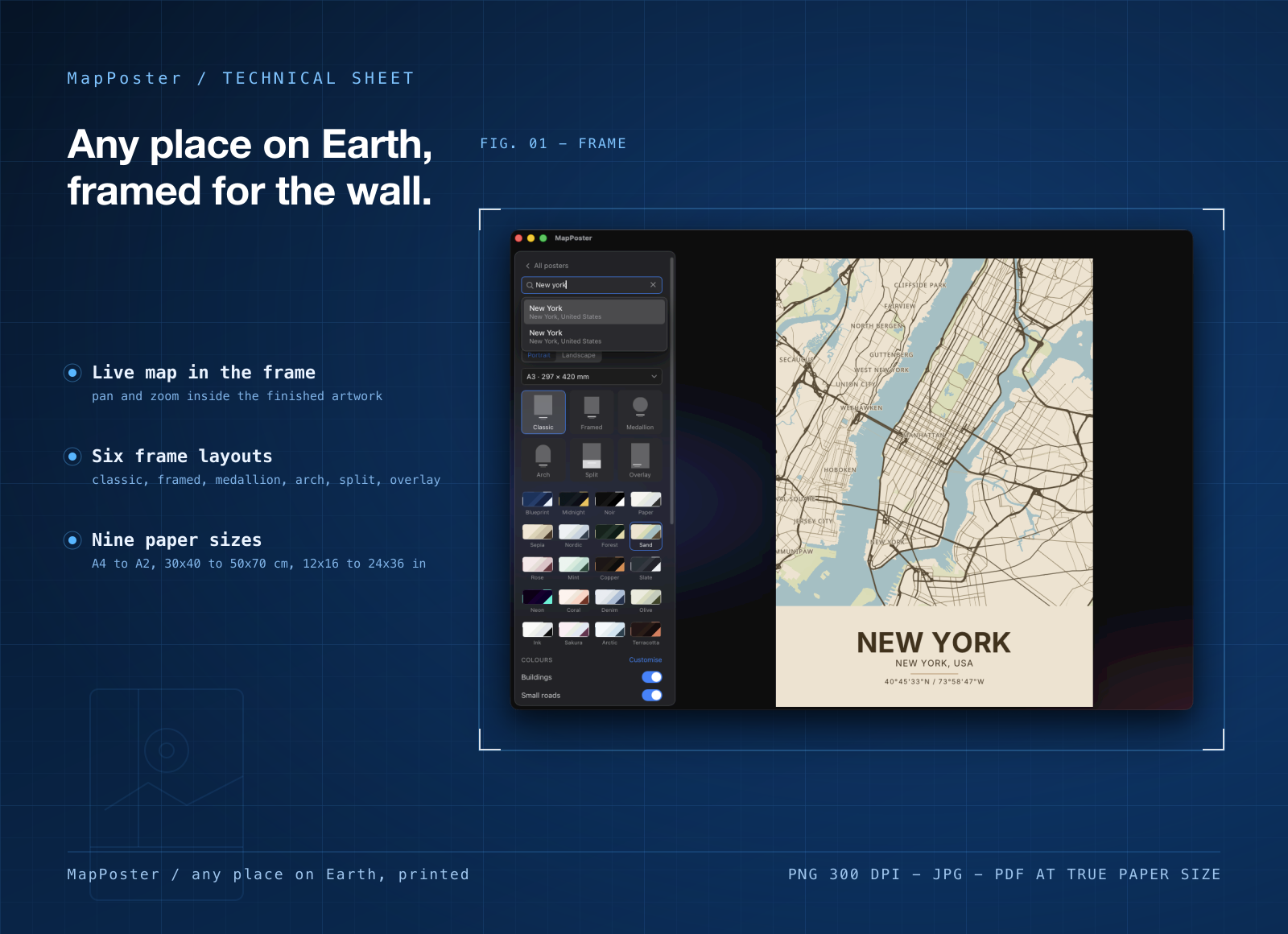This screenshot has width=1288, height=934.
Task: Open the A3 297 × 420 mm size dropdown
Action: [592, 377]
